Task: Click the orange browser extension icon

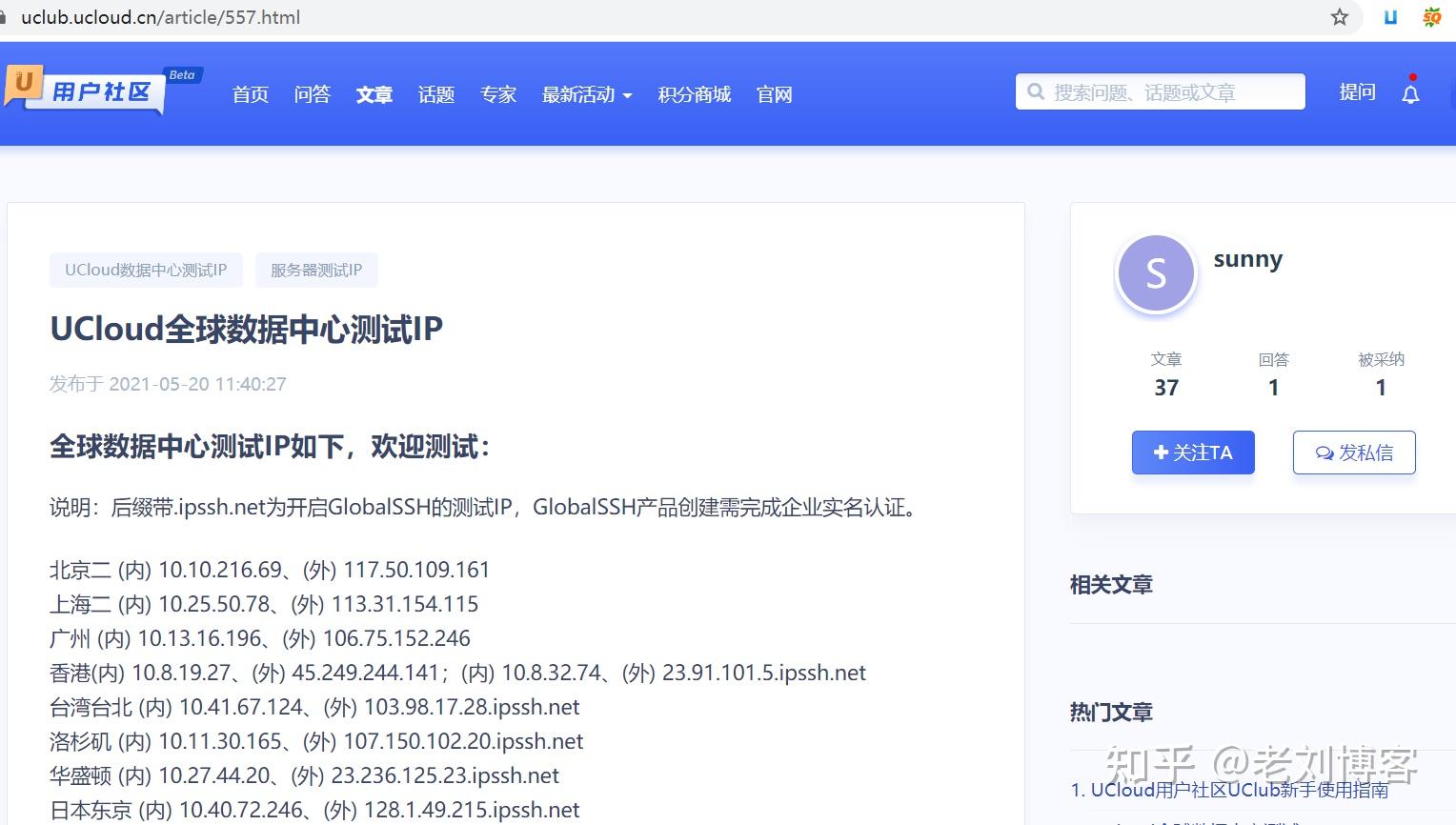Action: pyautogui.click(x=1431, y=16)
